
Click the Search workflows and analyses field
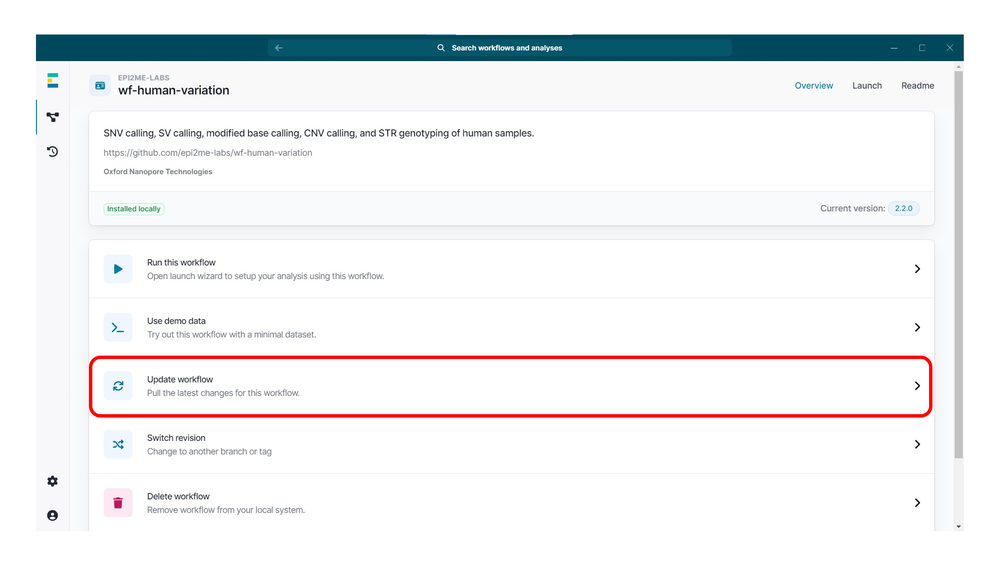coord(500,48)
